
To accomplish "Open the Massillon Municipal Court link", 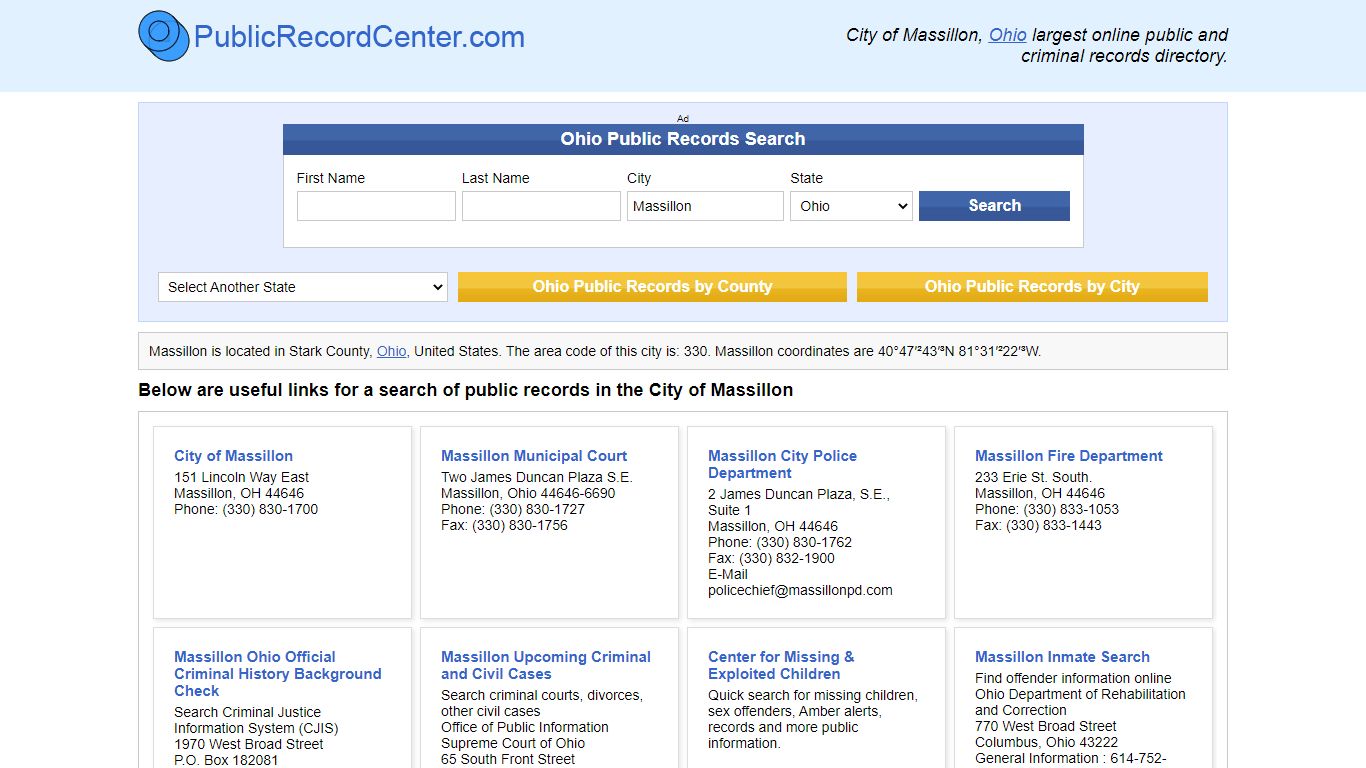I will (x=534, y=456).
